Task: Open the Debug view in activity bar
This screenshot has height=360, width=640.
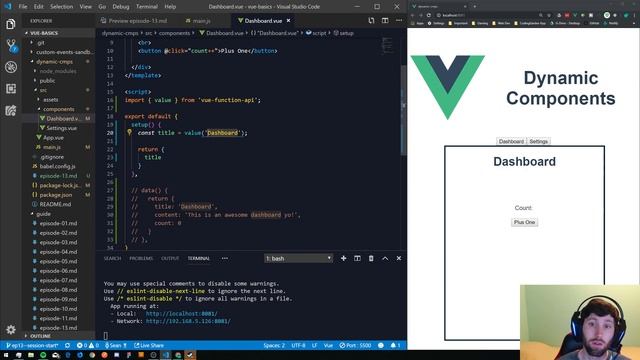Action: pyautogui.click(x=11, y=67)
